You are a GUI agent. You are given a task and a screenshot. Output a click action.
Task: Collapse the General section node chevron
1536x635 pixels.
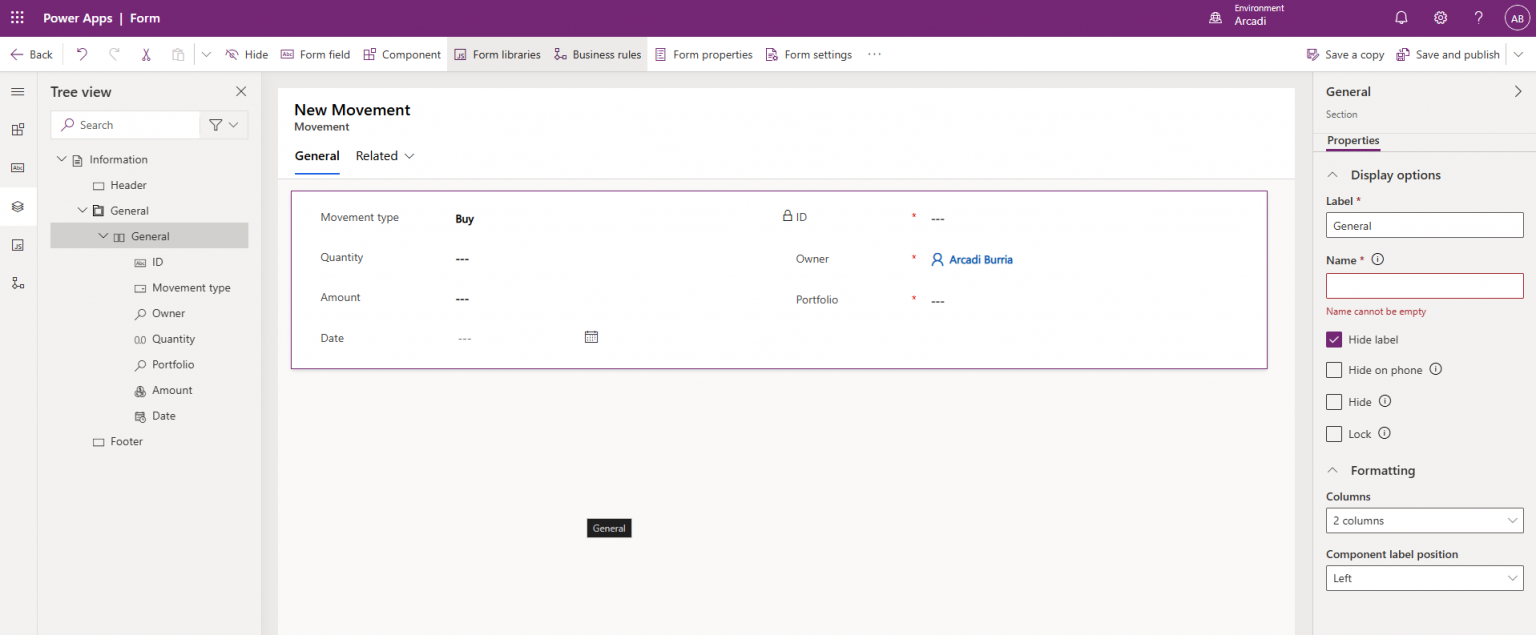102,236
